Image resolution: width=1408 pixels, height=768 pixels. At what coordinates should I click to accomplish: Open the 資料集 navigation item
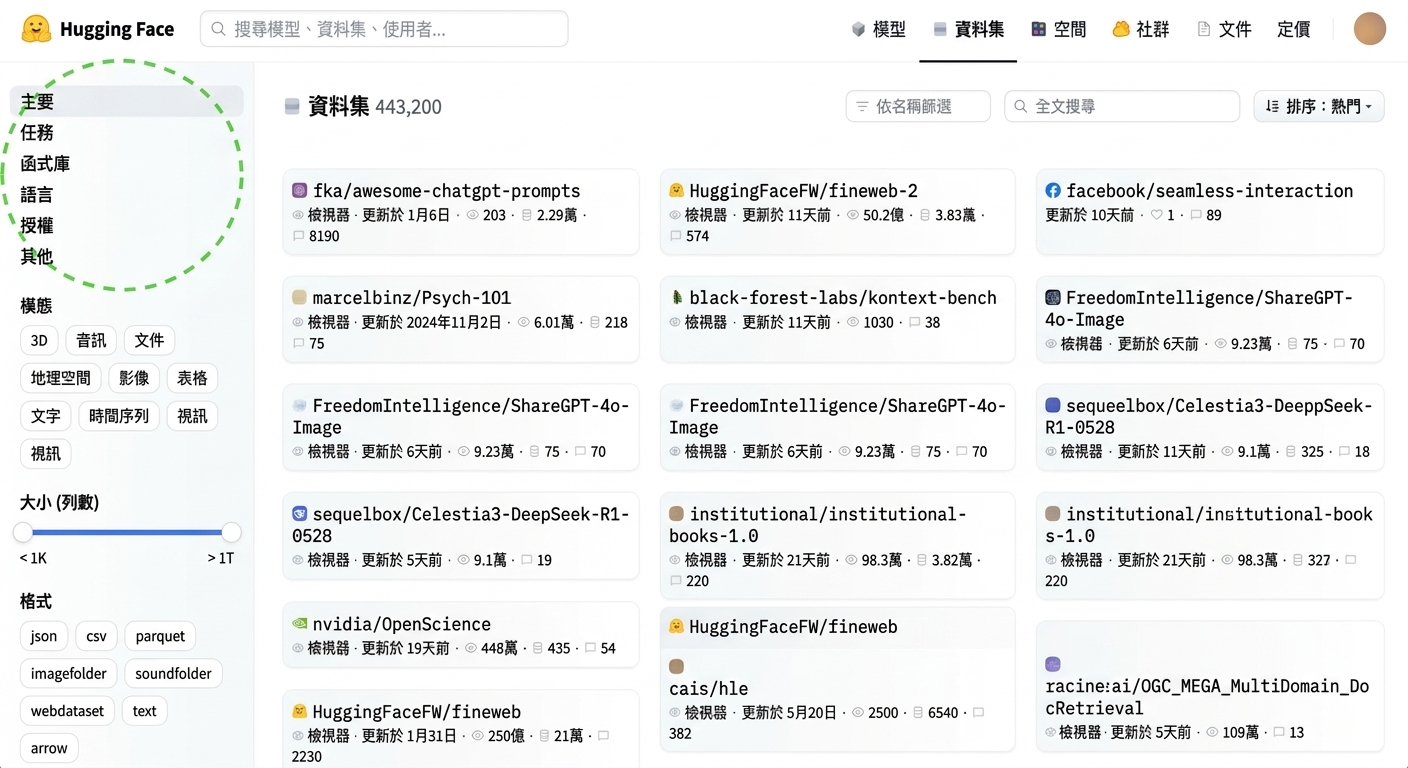(968, 29)
